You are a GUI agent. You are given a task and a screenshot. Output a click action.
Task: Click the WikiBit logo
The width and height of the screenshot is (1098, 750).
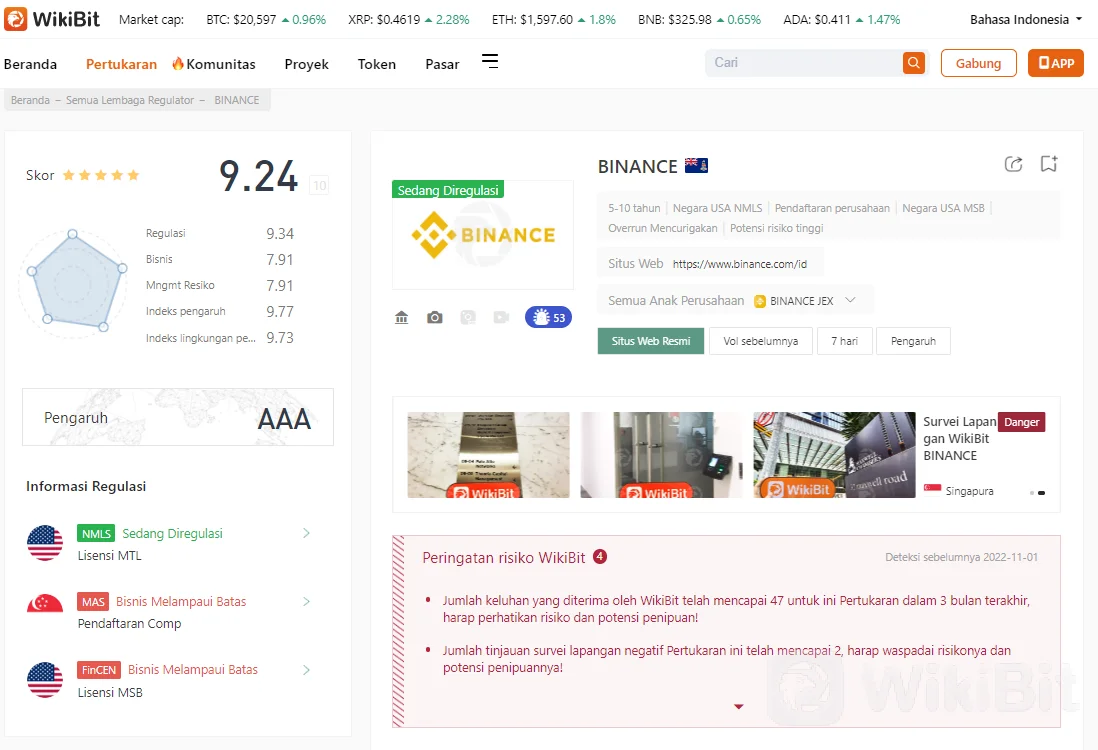(x=53, y=19)
